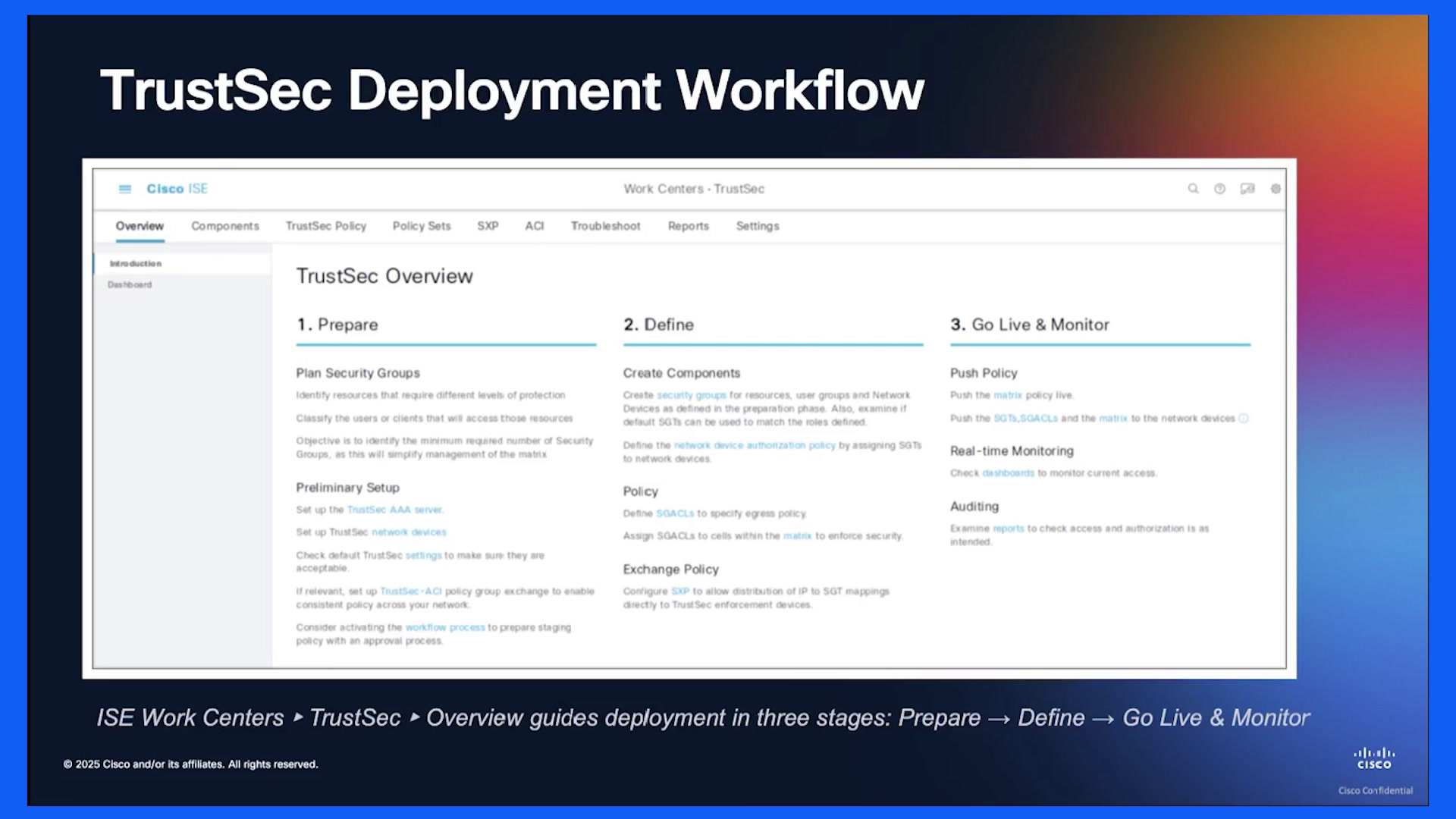Viewport: 1456px width, 819px height.
Task: Open the Troubleshoot tab
Action: tap(605, 226)
